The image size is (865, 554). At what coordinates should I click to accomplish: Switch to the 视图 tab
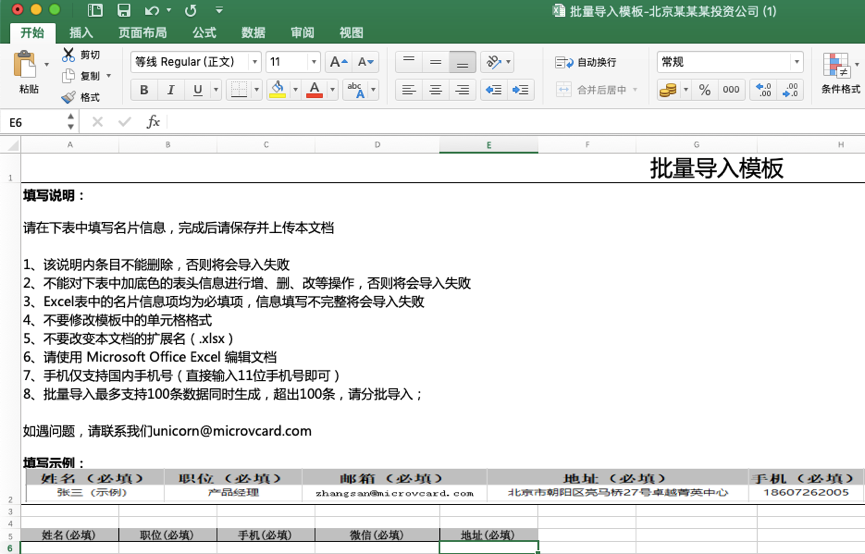click(351, 33)
